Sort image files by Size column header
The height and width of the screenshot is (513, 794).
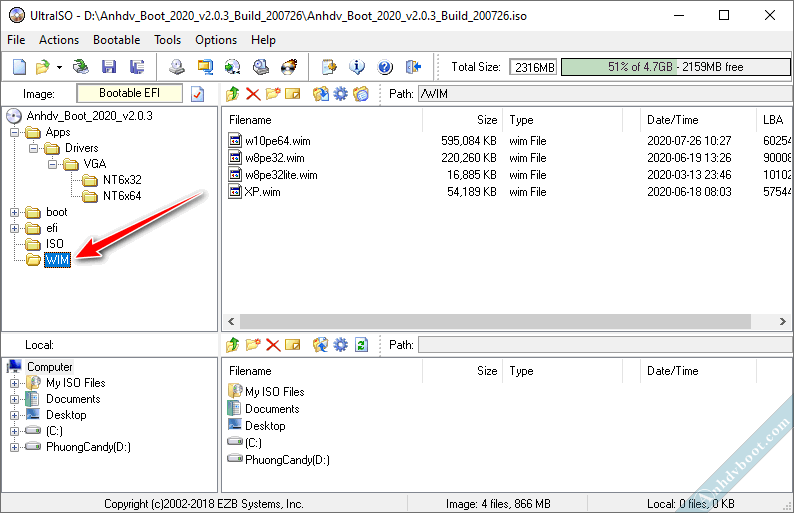[x=462, y=120]
